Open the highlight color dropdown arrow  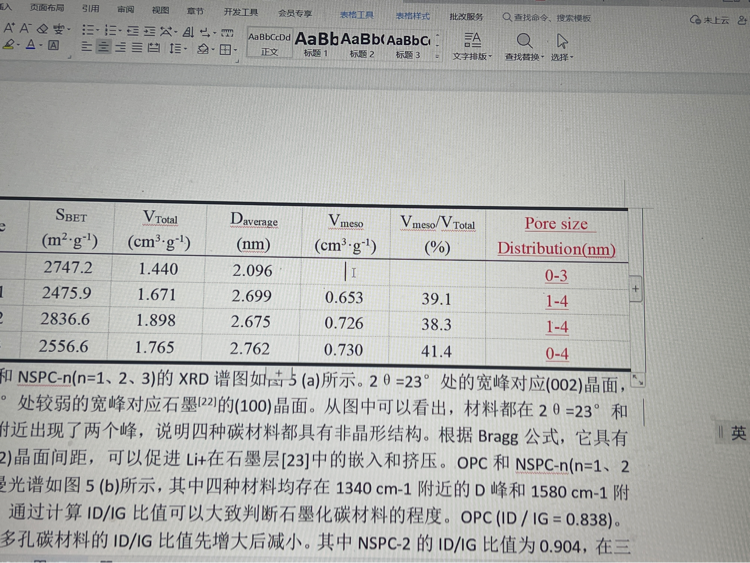(18, 45)
